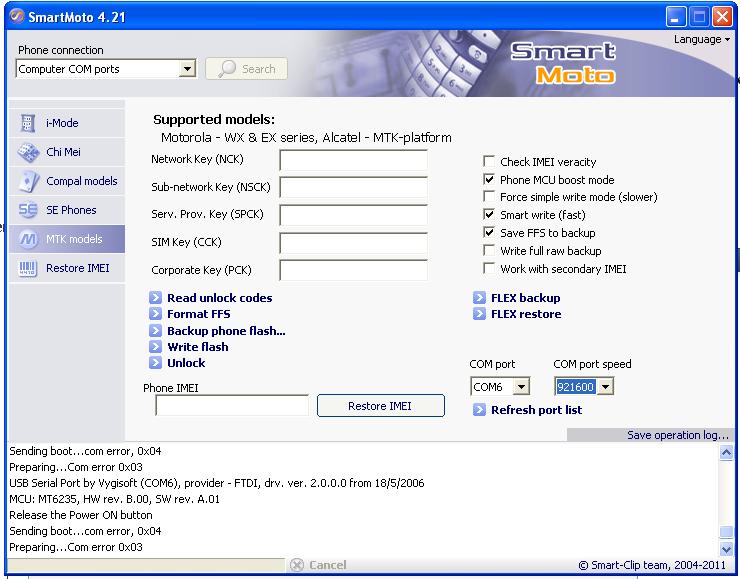Click the log scrollbar up arrow

[x=726, y=453]
